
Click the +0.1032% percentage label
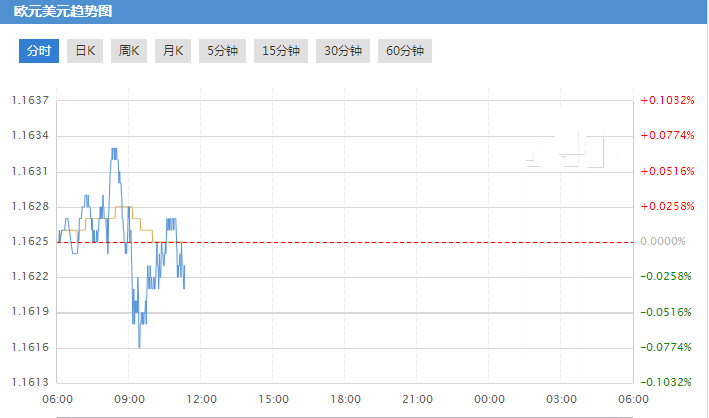coord(666,100)
